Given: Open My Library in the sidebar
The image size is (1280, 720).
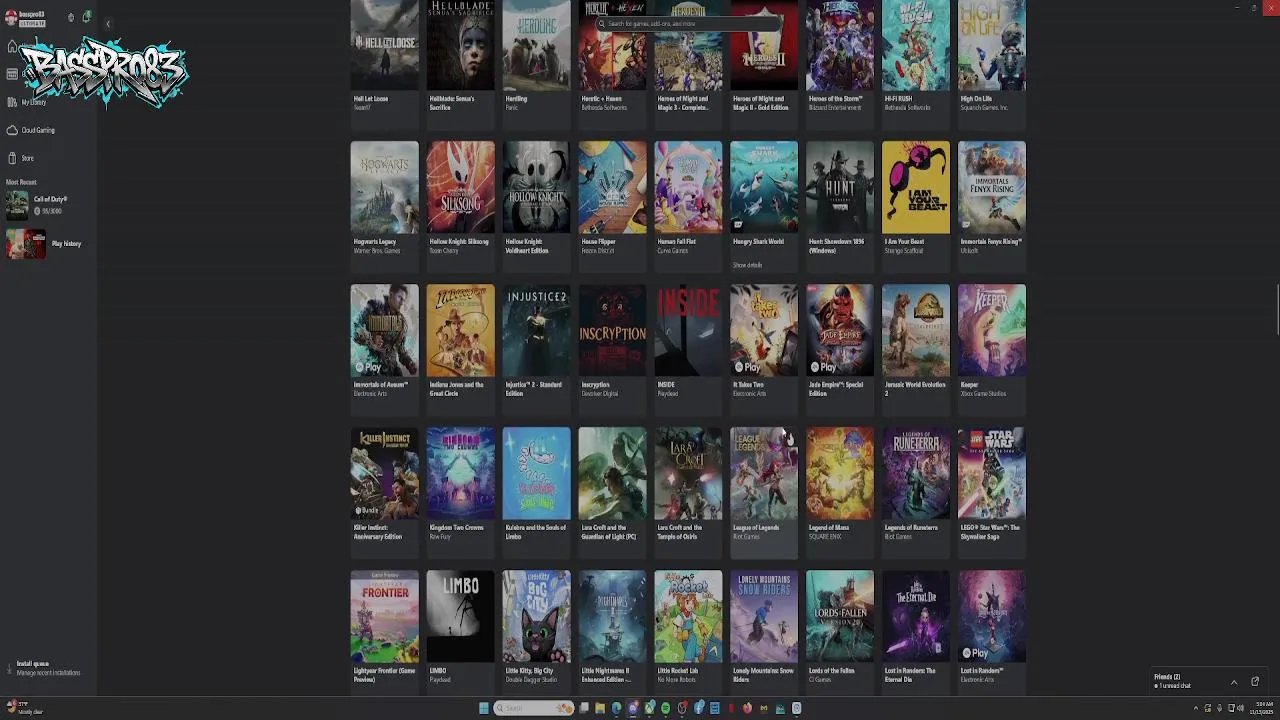Looking at the screenshot, I should coord(34,102).
